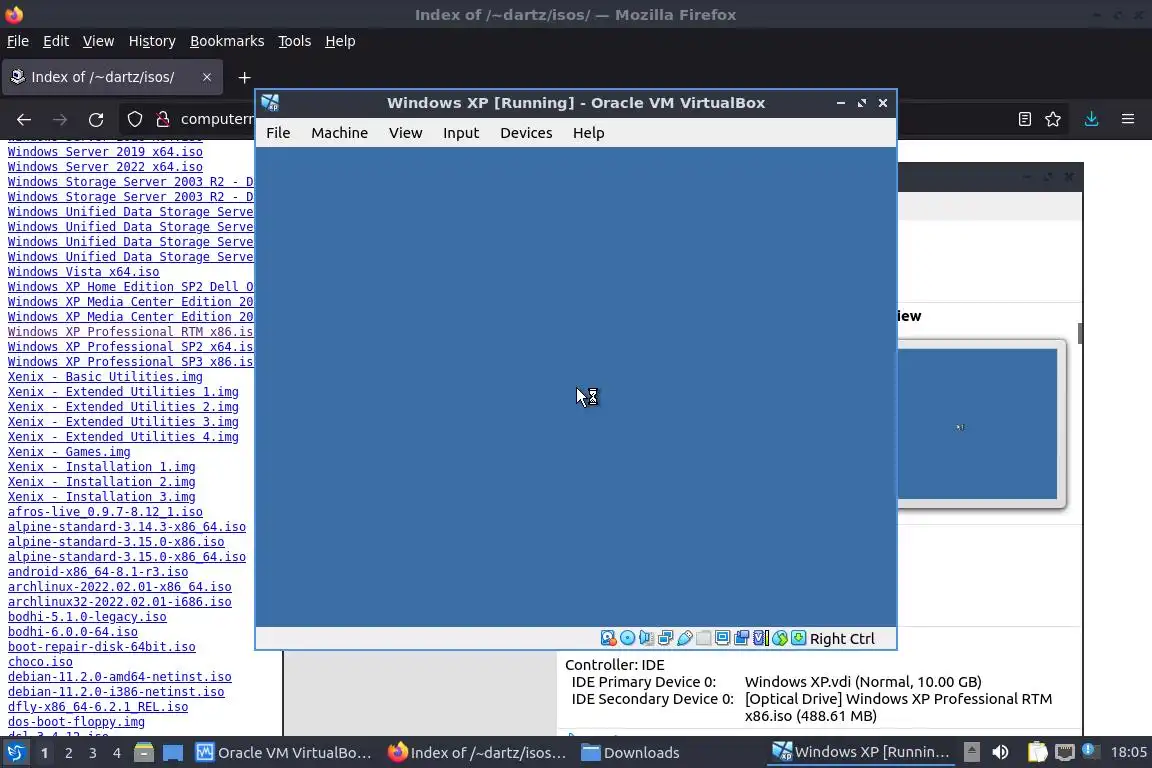1152x768 pixels.
Task: Open the start menu on the taskbar
Action: pos(15,753)
